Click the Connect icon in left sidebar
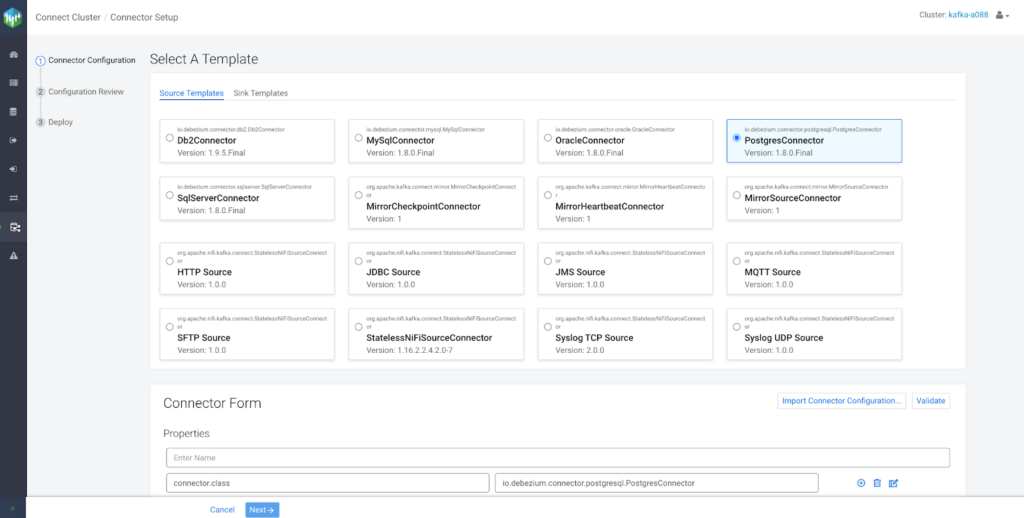The width and height of the screenshot is (1024, 518). click(13, 227)
